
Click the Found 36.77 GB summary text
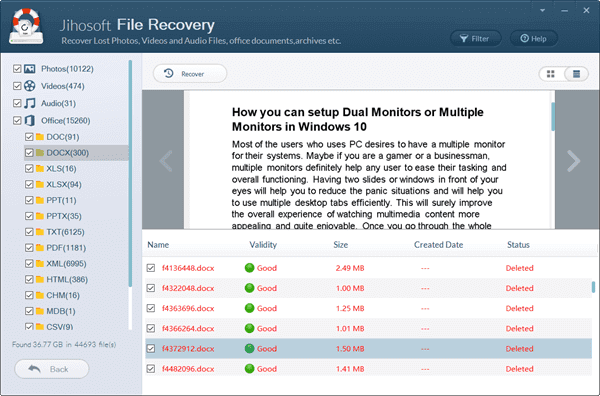point(64,345)
